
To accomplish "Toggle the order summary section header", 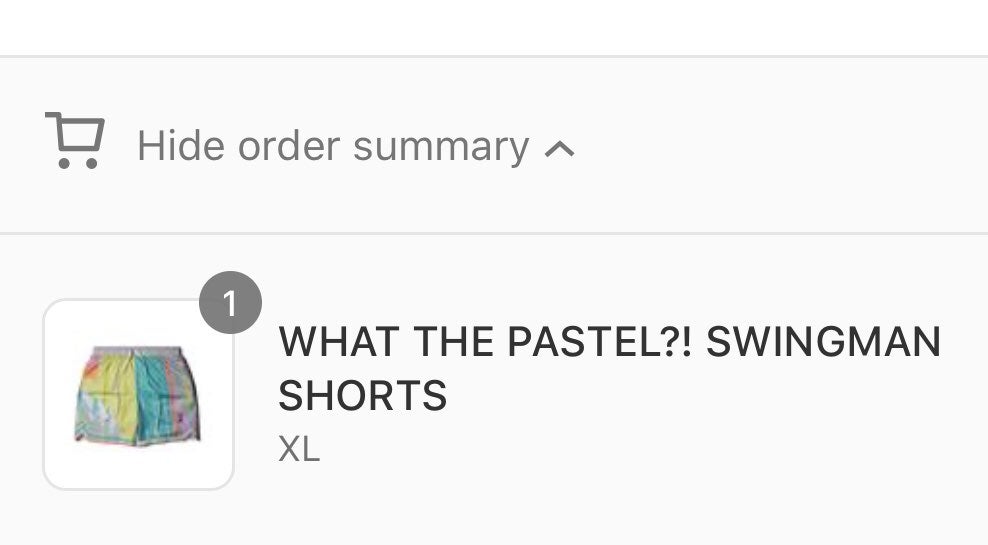I will pos(494,146).
